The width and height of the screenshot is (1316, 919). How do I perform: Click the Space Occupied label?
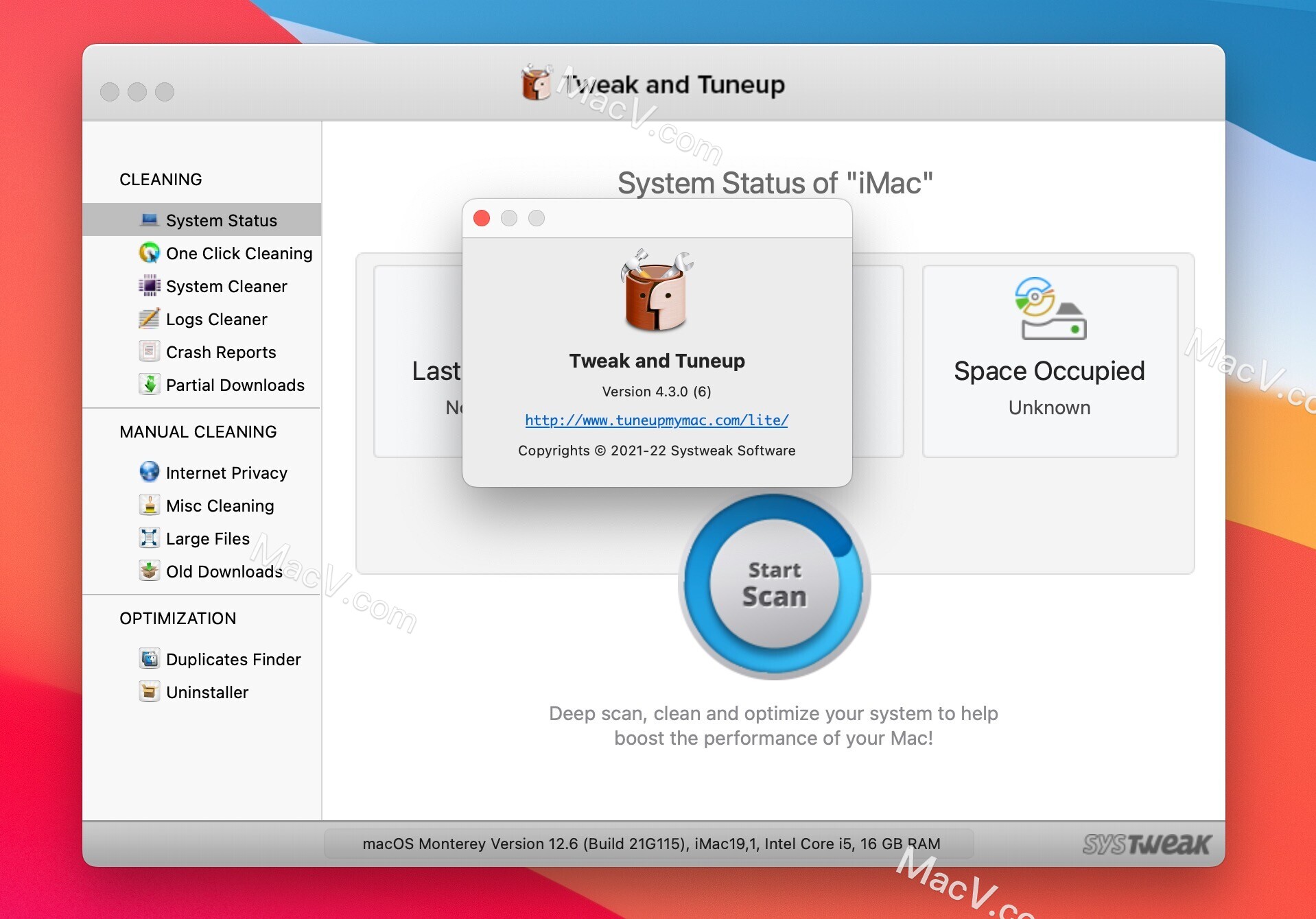(1049, 371)
